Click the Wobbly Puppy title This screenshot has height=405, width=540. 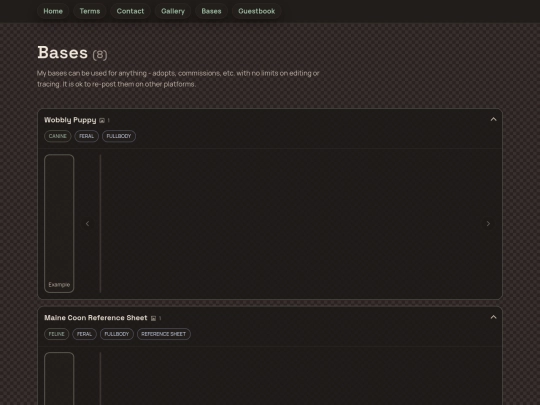[x=70, y=120]
